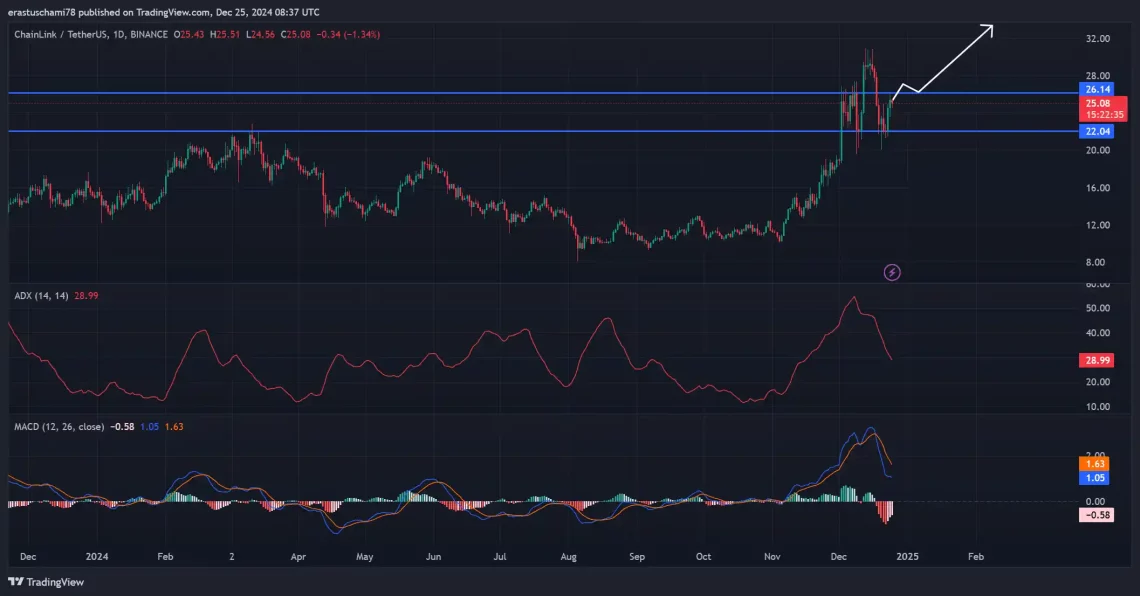
Task: Click the red current price label showing 25.08
Action: point(1096,101)
